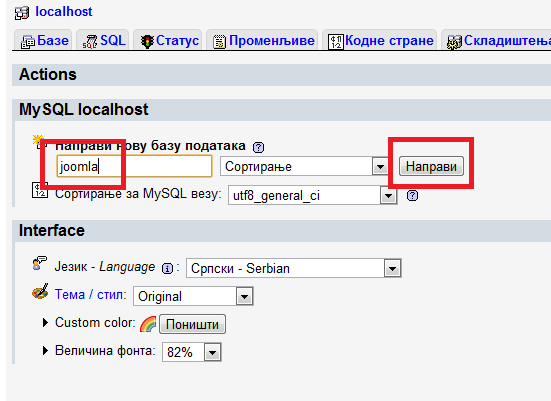
Task: Click the help icon next to utf8_general_ci
Action: coord(412,196)
